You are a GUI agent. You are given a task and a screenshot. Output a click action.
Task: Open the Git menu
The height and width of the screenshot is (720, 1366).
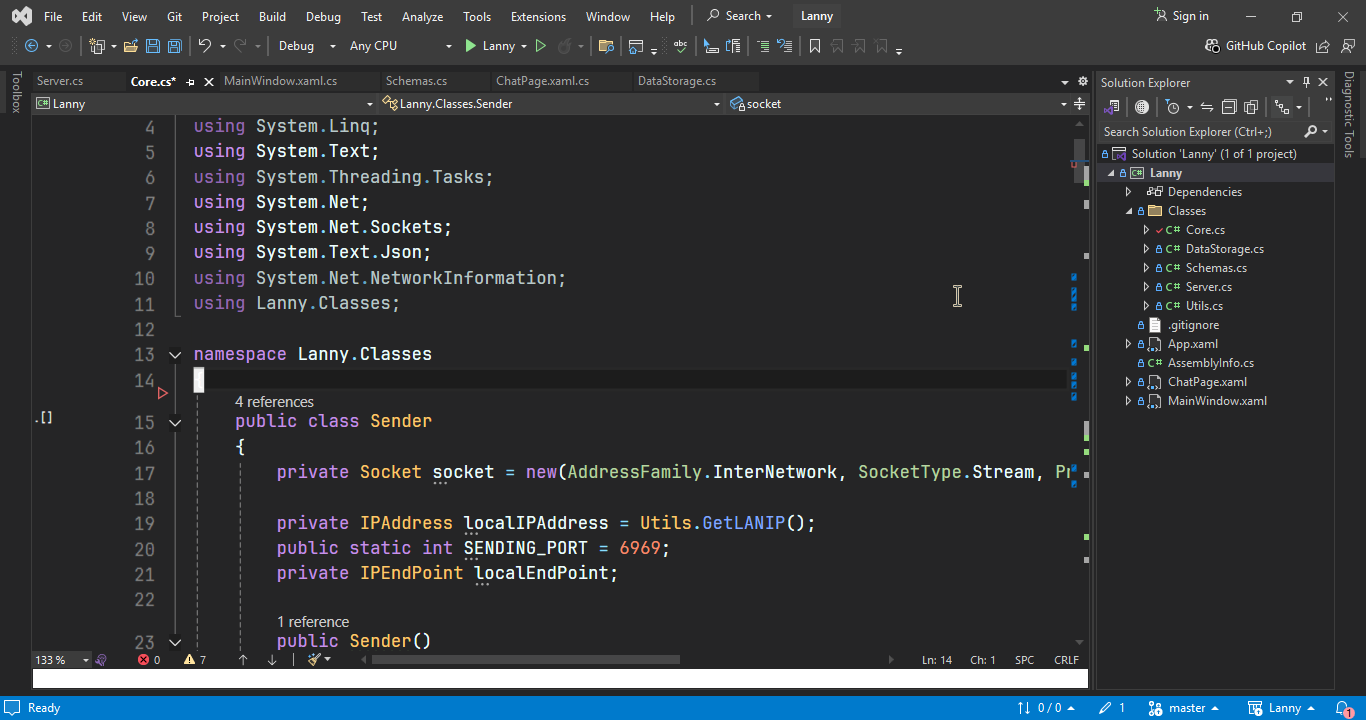[175, 16]
